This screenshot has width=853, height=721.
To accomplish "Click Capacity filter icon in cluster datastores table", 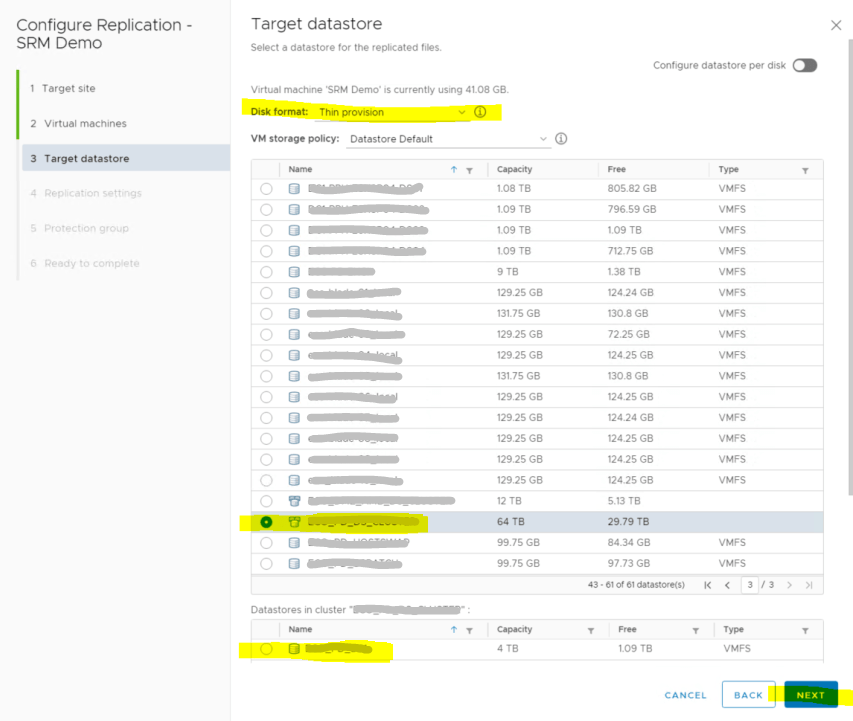I will pos(590,631).
